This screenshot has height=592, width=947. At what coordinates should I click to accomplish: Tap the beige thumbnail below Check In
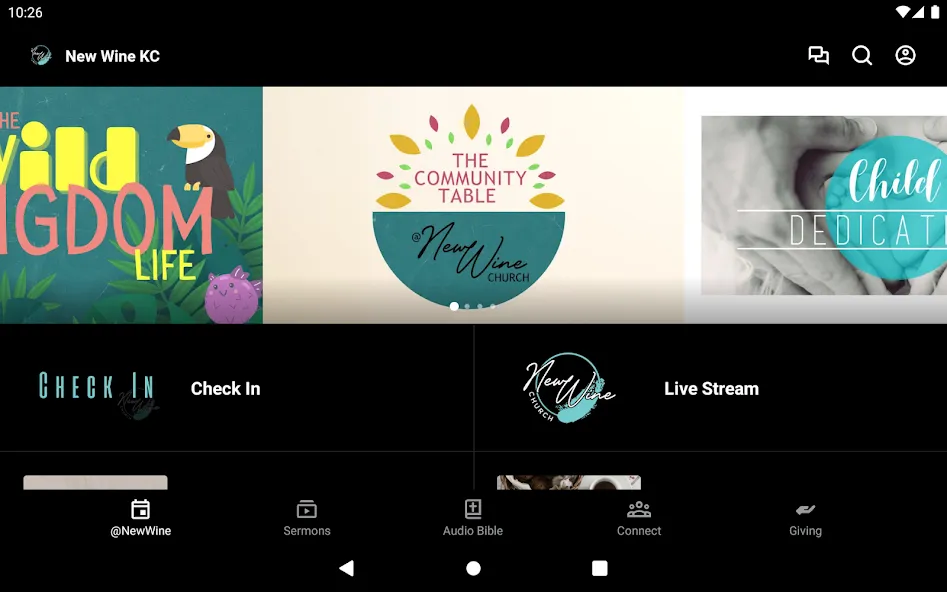pos(95,482)
